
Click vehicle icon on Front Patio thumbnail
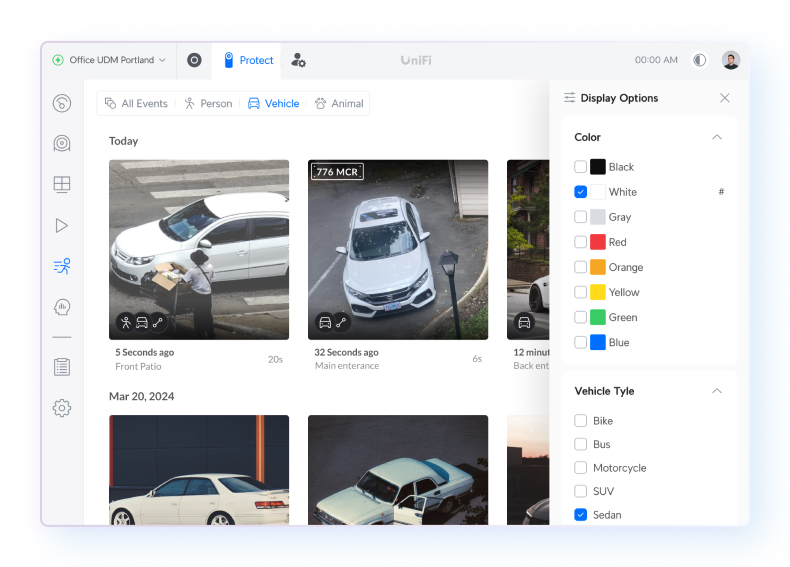(x=142, y=323)
